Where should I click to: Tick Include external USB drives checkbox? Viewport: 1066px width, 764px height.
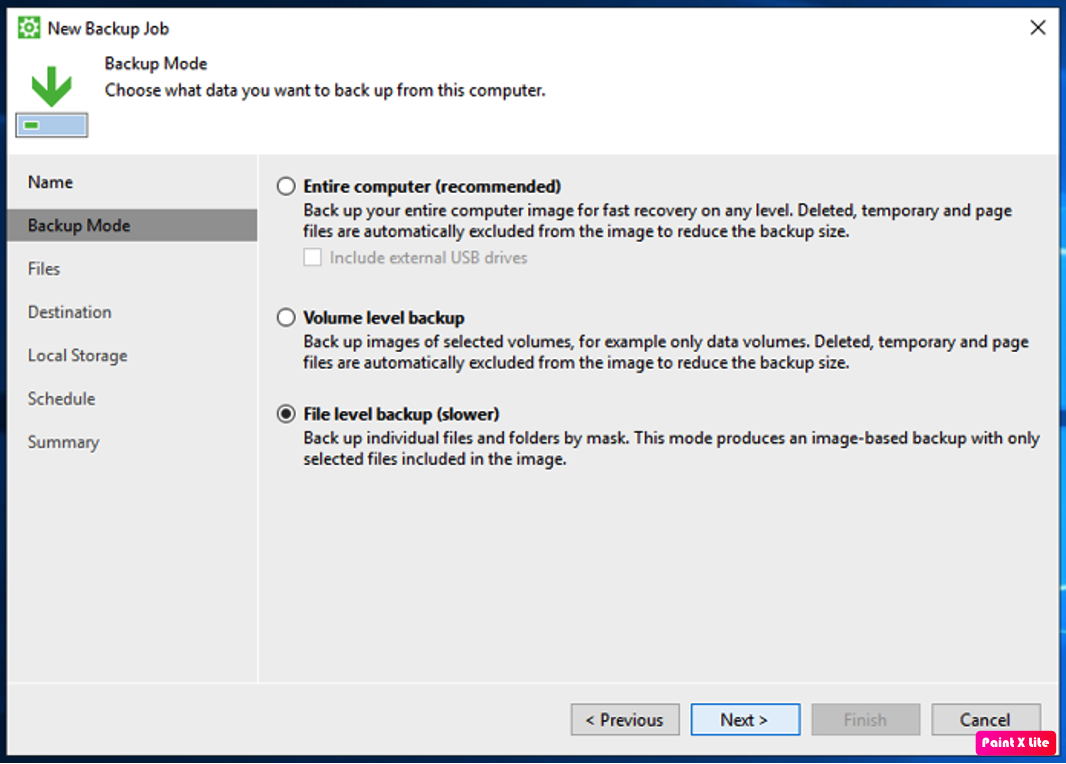[x=312, y=258]
